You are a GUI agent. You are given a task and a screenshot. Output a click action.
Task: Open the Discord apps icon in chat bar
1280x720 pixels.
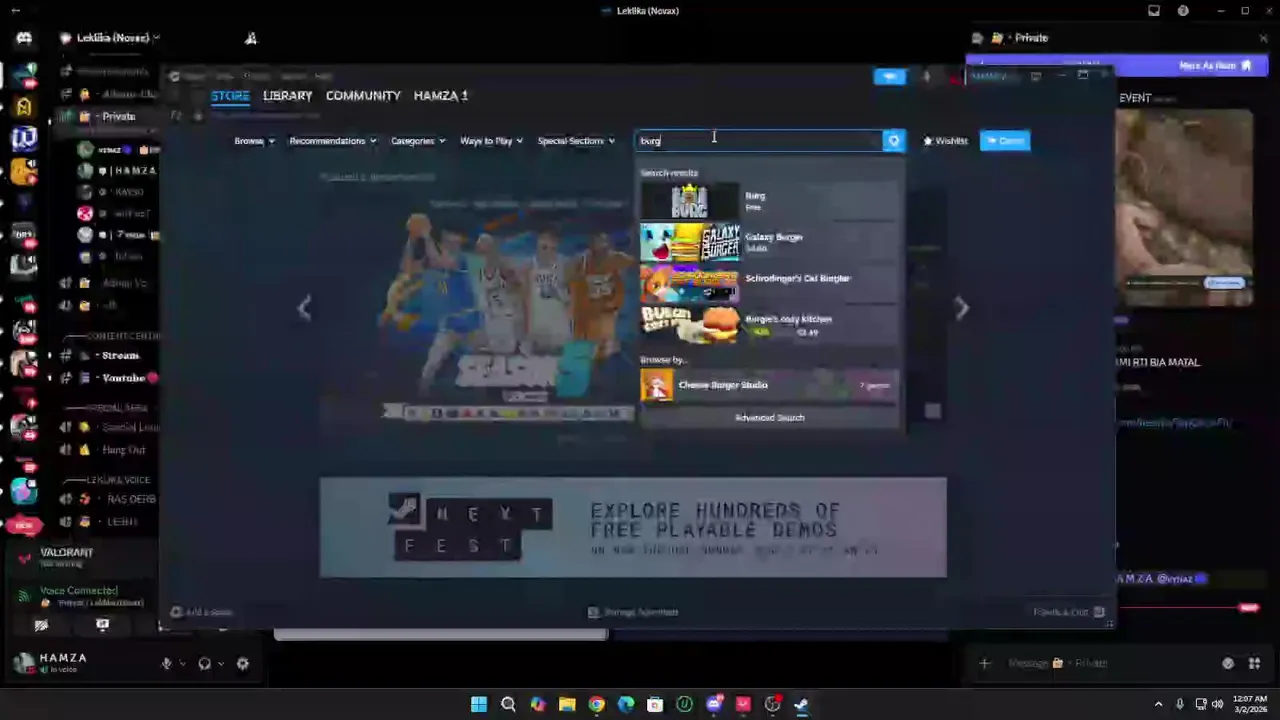click(x=1255, y=663)
